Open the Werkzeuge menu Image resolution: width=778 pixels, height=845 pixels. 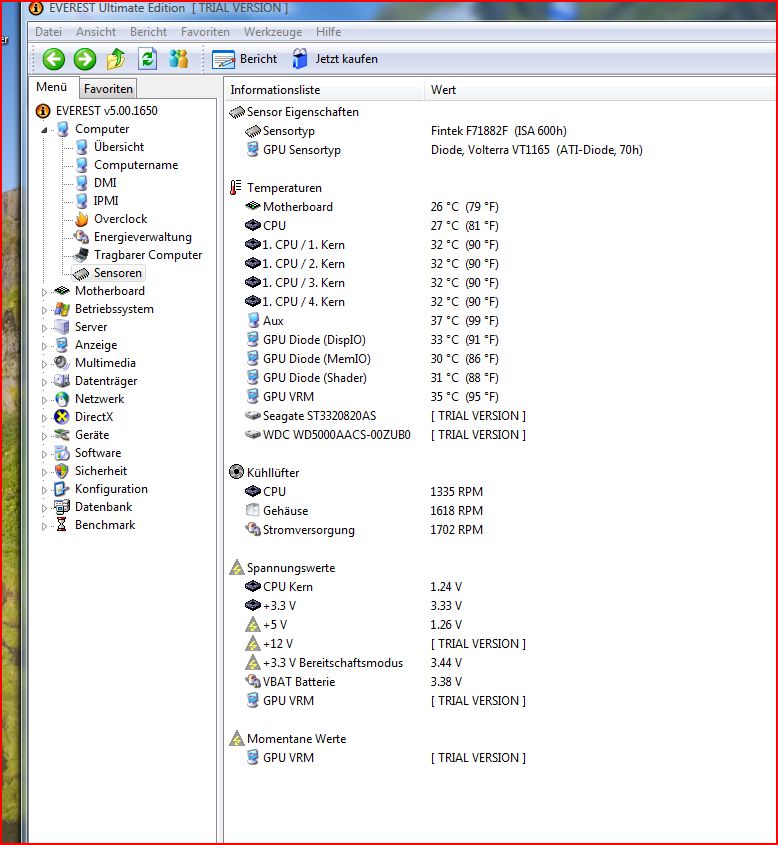tap(273, 32)
